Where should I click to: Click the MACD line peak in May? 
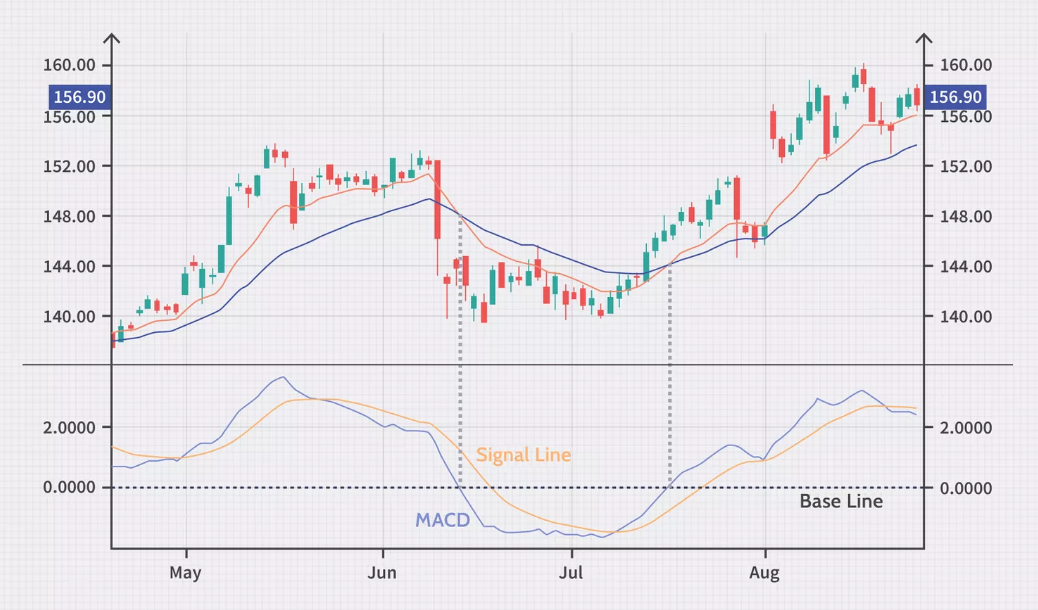[283, 378]
